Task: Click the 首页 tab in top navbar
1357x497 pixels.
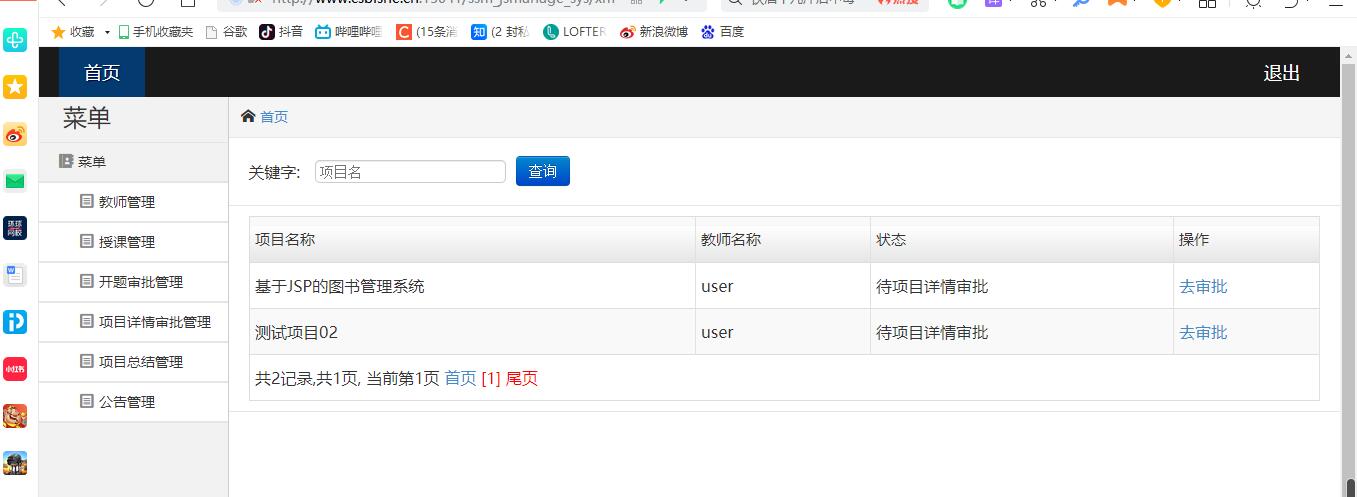Action: coord(102,72)
